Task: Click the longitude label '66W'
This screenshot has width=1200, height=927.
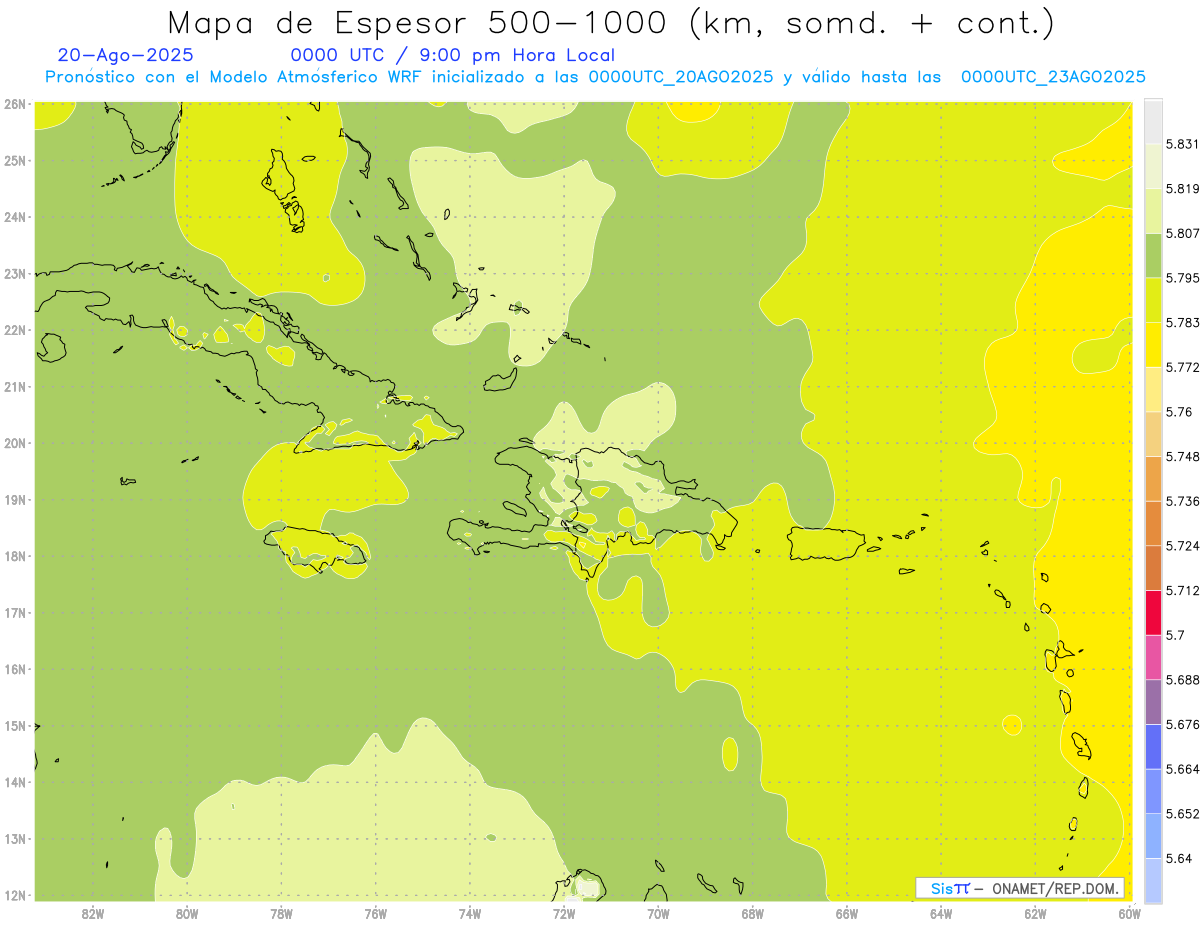Action: (847, 912)
